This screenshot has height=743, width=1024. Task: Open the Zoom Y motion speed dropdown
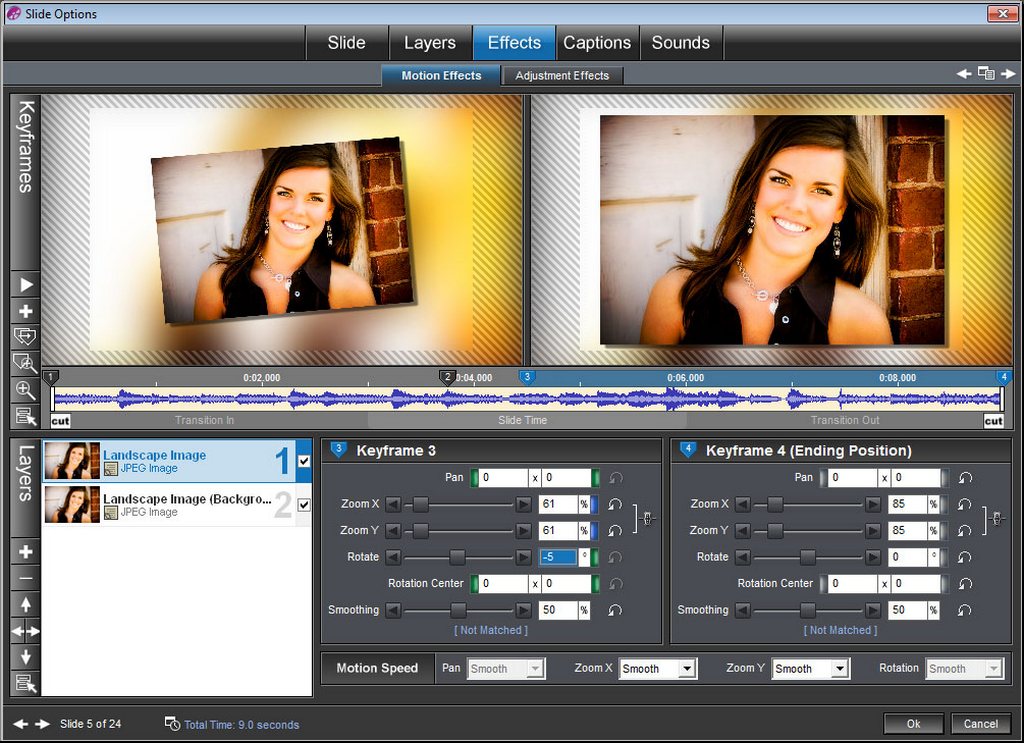(x=810, y=669)
